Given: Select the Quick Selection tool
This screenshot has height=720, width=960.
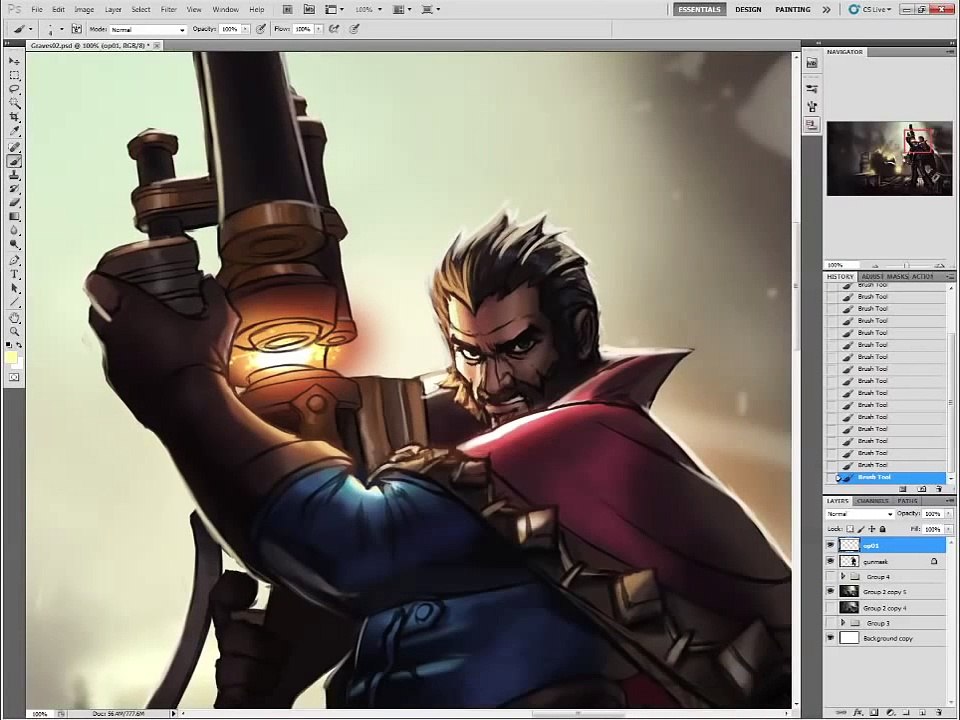Looking at the screenshot, I should click(14, 103).
